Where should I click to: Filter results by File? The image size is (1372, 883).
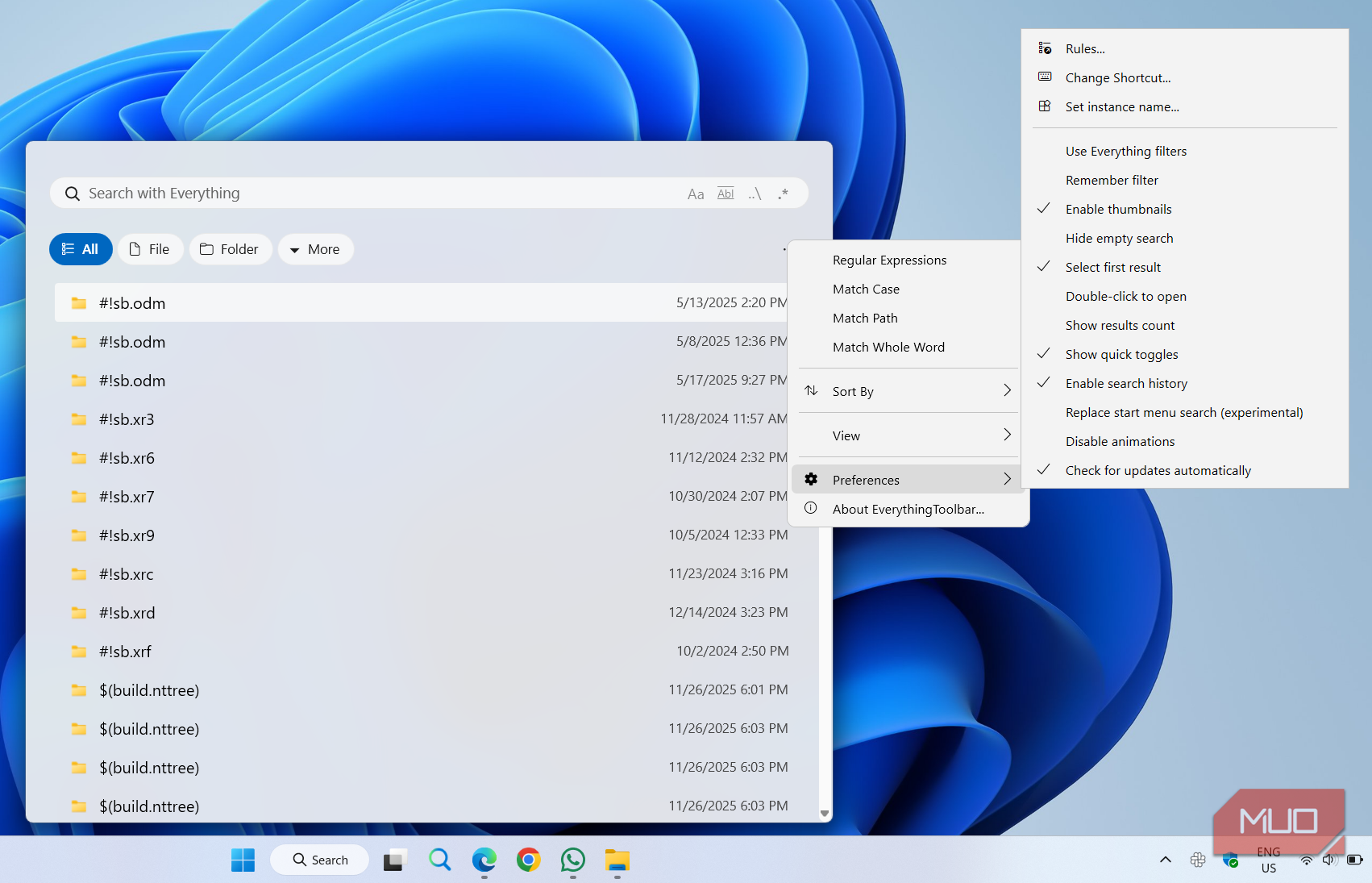tap(151, 249)
